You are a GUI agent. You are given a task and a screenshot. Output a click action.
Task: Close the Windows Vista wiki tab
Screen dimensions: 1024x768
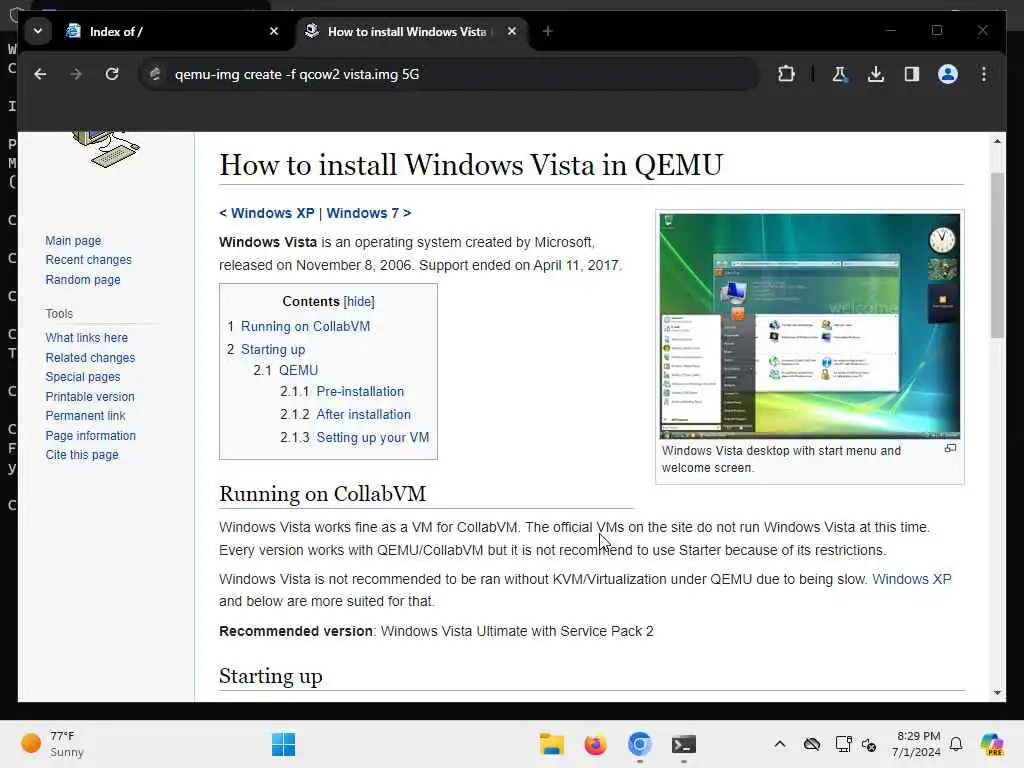click(512, 31)
